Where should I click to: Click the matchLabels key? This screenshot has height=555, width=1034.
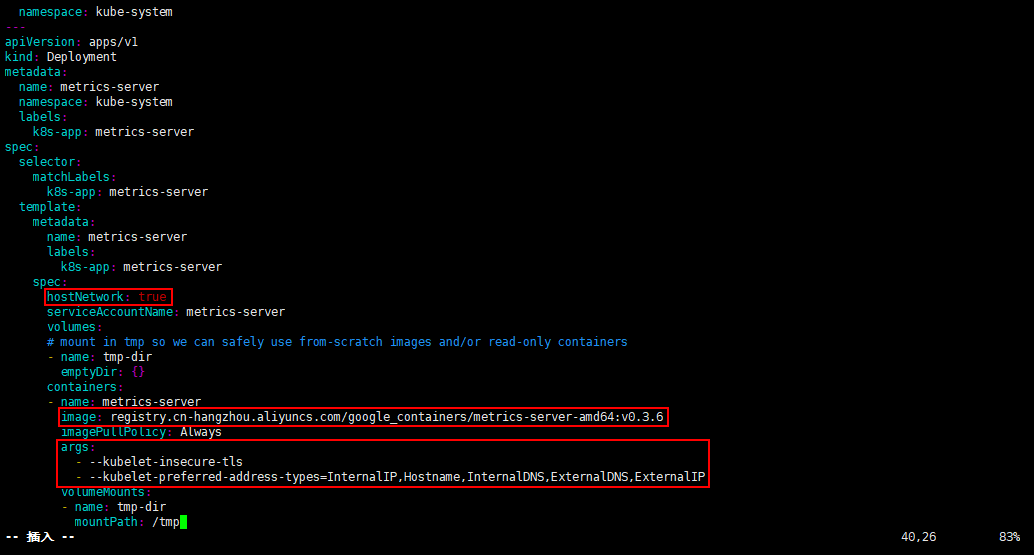point(71,177)
